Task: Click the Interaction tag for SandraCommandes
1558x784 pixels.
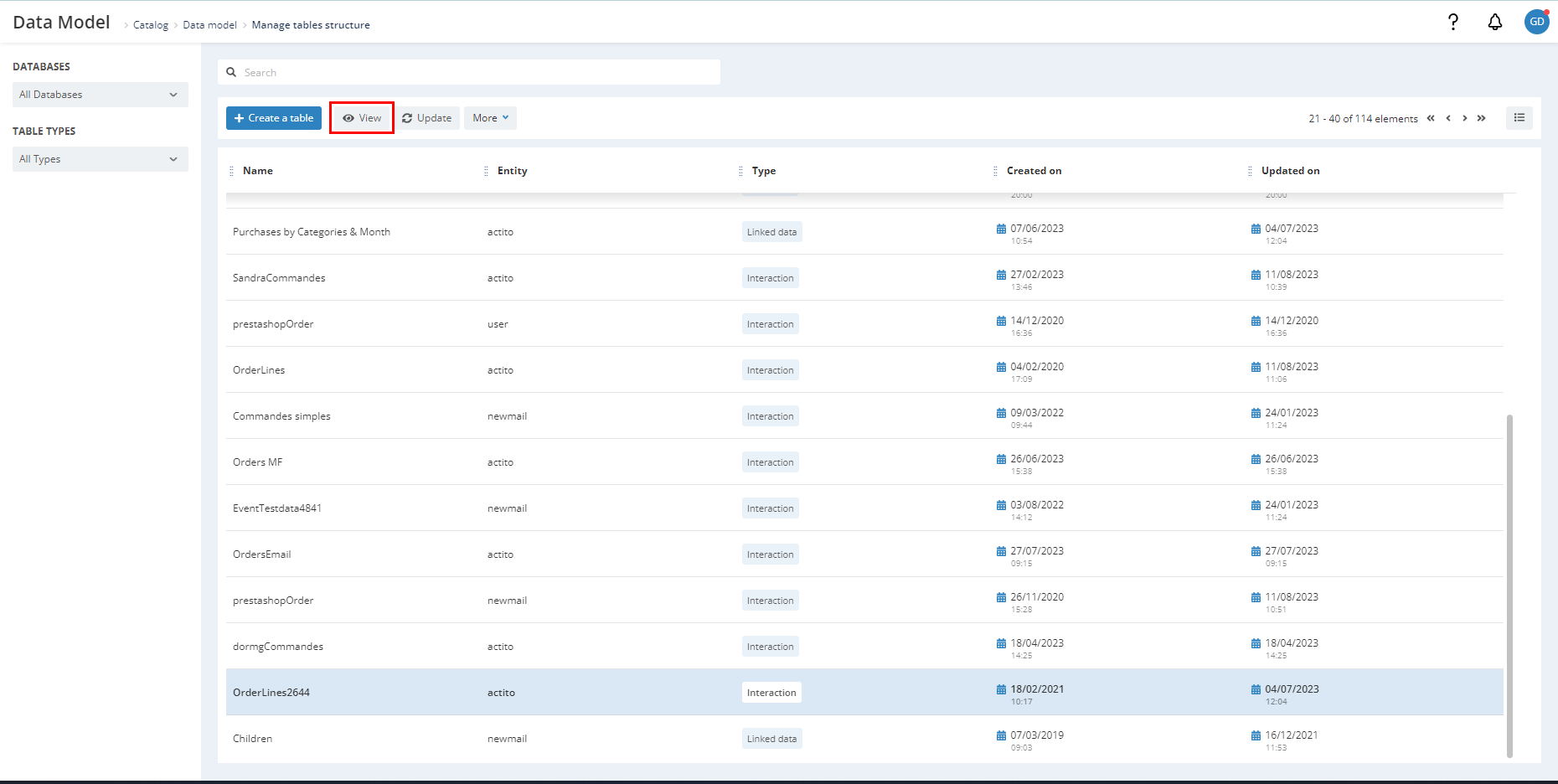Action: click(771, 278)
